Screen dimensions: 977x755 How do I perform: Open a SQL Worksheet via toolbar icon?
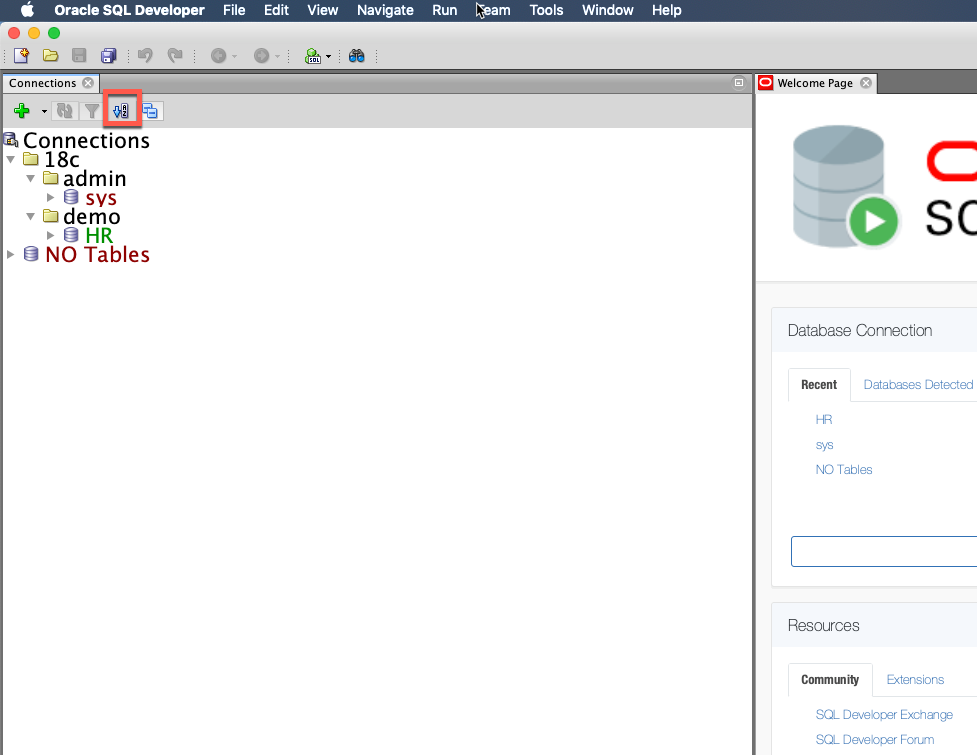pyautogui.click(x=313, y=56)
